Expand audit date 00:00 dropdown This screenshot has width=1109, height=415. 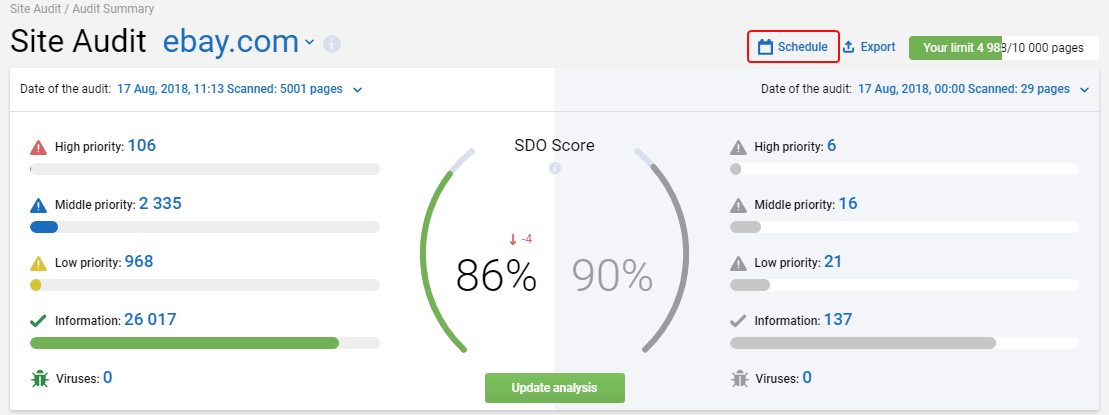(1084, 90)
